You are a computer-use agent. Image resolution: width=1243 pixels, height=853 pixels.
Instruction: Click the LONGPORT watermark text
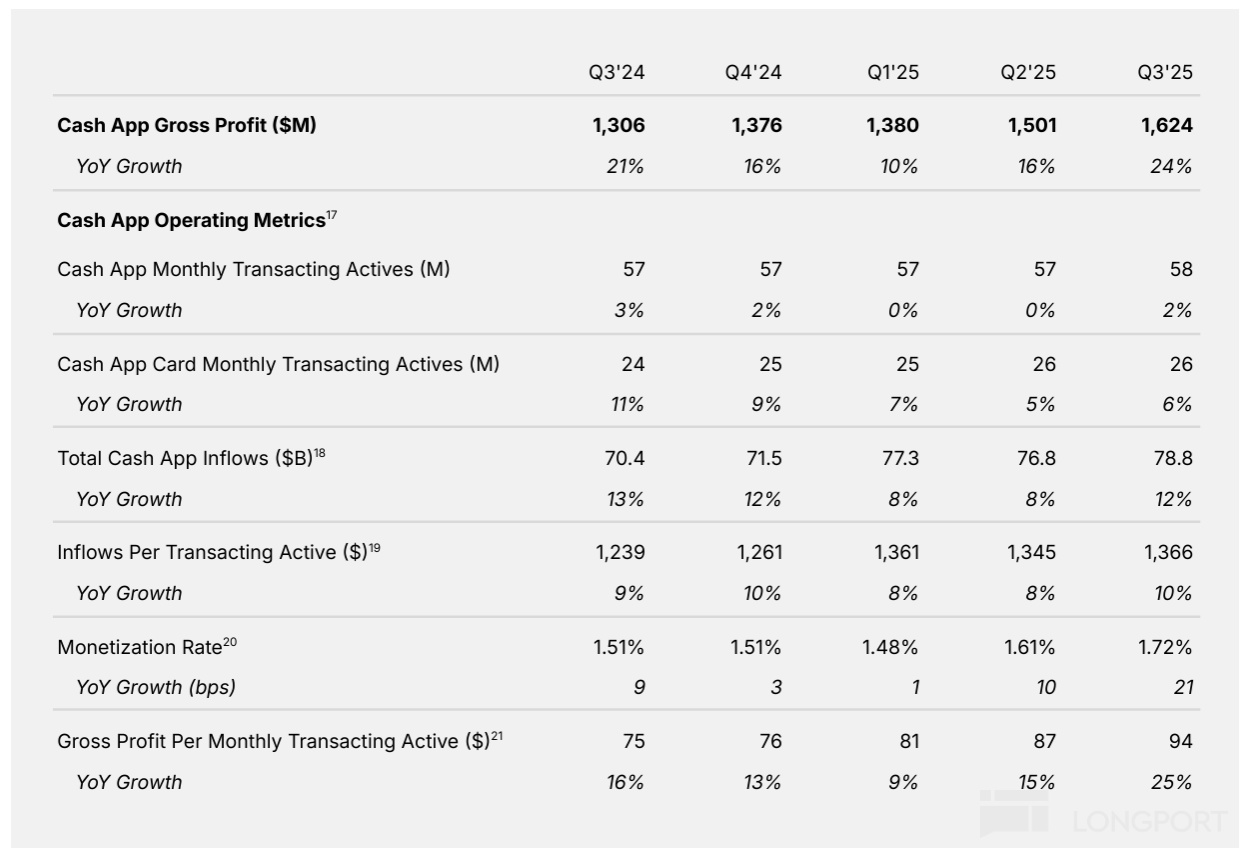tap(1149, 823)
